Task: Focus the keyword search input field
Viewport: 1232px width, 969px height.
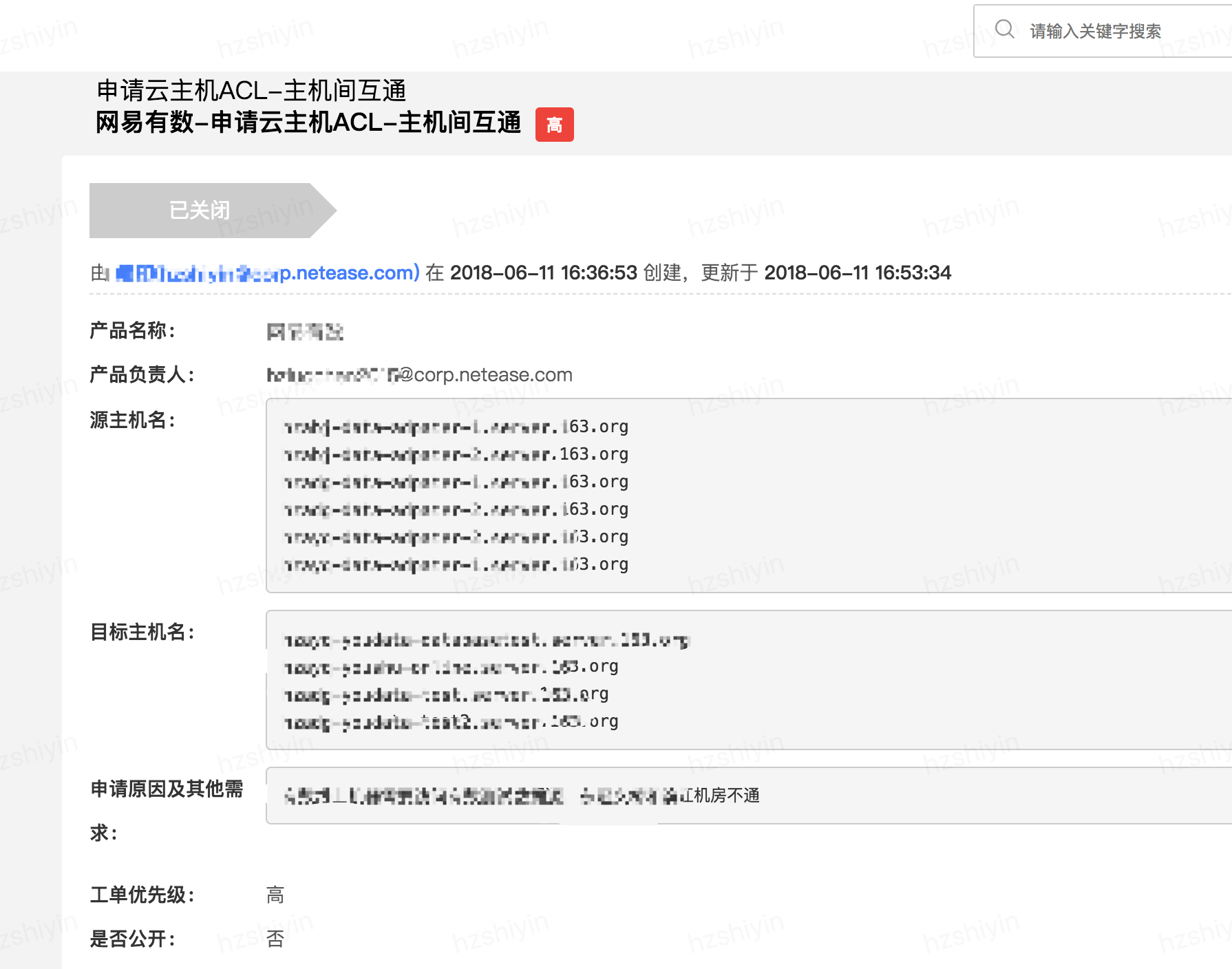Action: [1115, 31]
